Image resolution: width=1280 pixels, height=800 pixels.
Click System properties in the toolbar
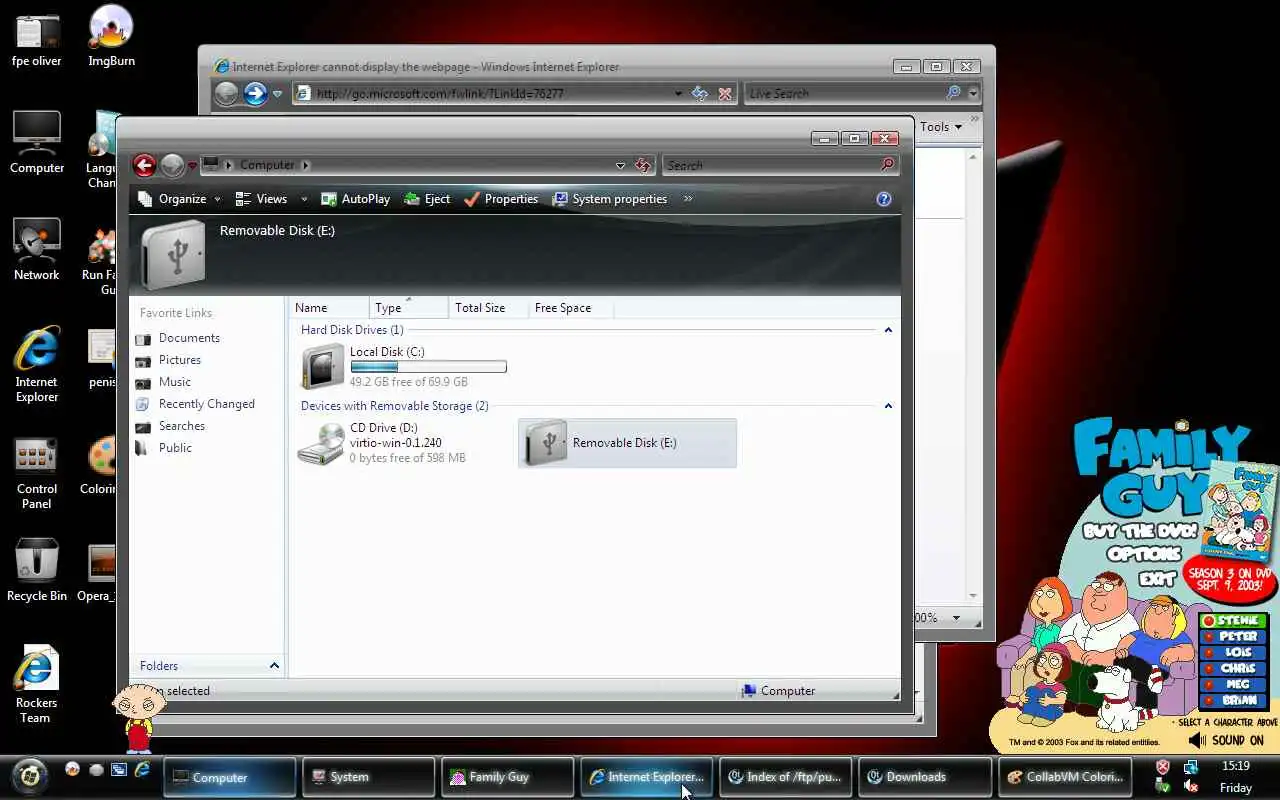[x=610, y=199]
